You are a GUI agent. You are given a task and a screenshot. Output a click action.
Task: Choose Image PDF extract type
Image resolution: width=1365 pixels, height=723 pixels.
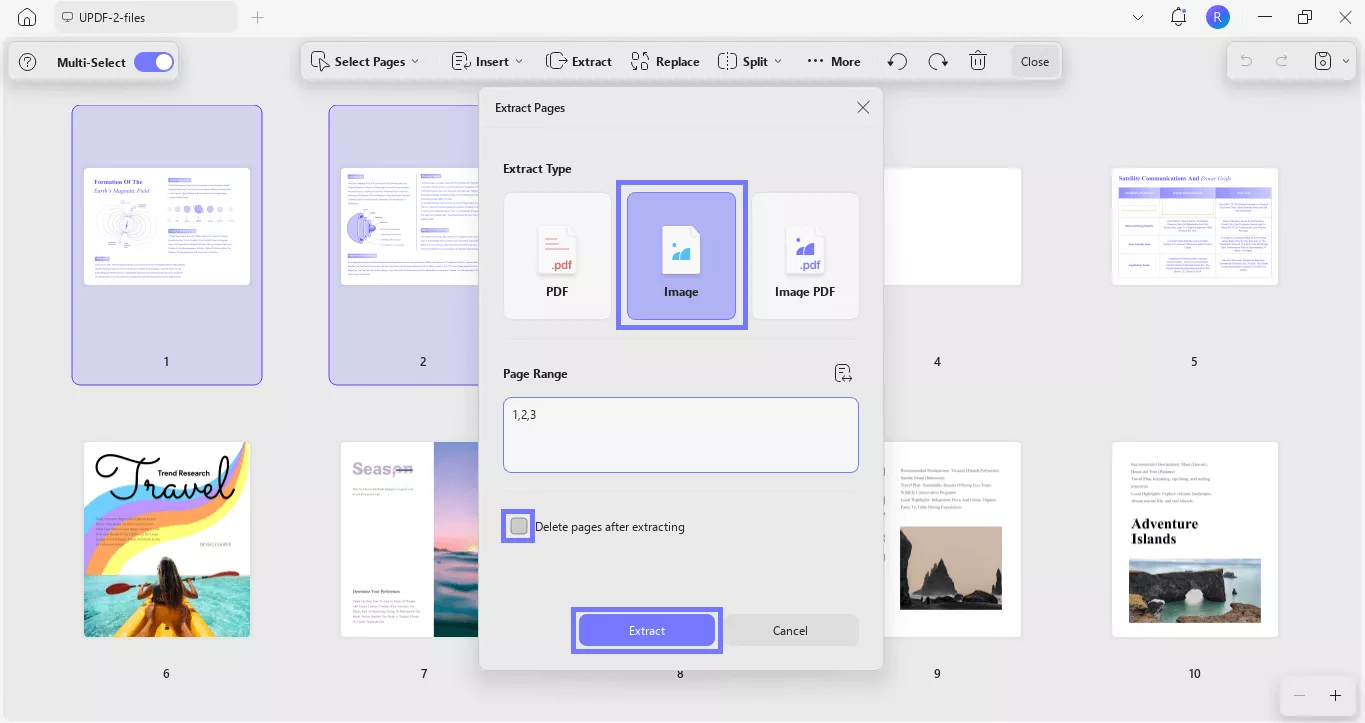(x=805, y=256)
